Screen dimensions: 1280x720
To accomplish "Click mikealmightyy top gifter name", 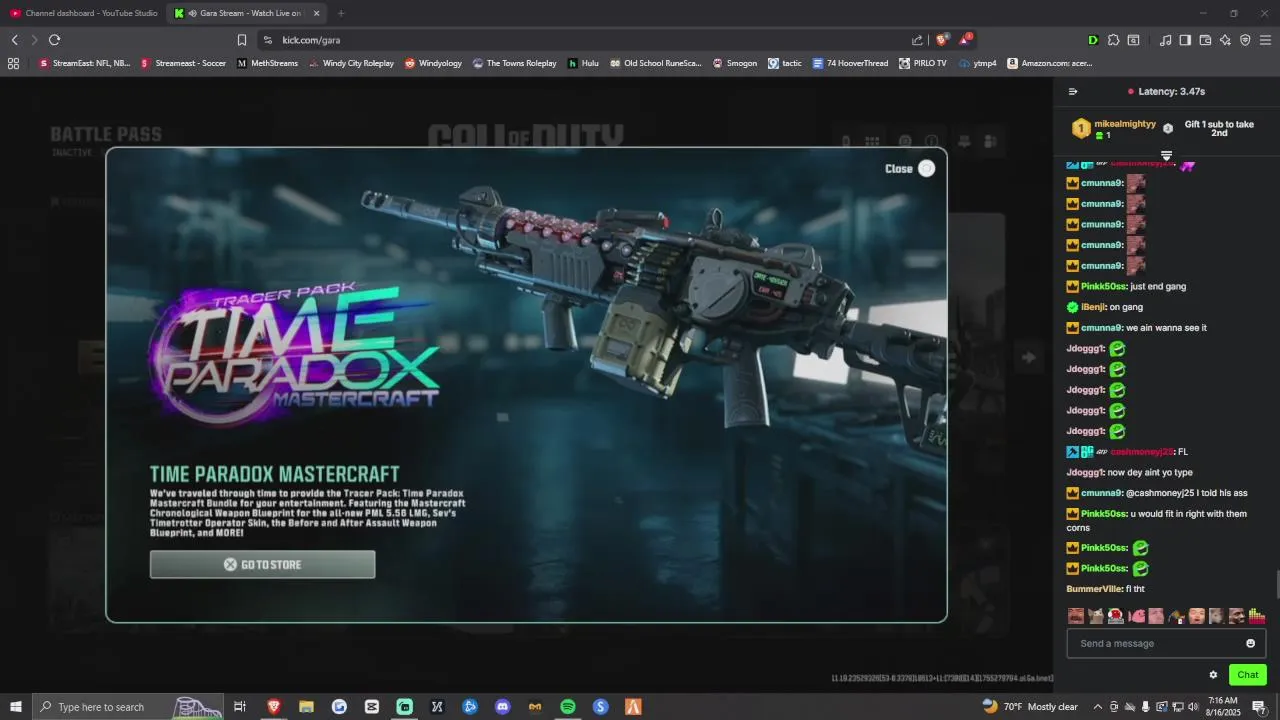I will 1125,124.
